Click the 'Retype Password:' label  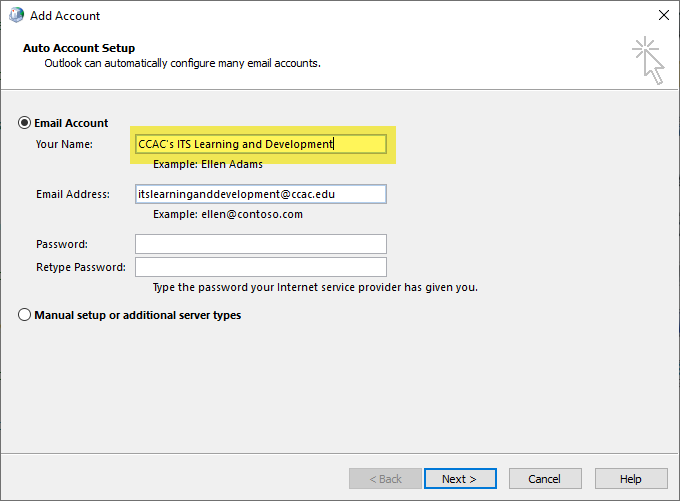click(81, 267)
